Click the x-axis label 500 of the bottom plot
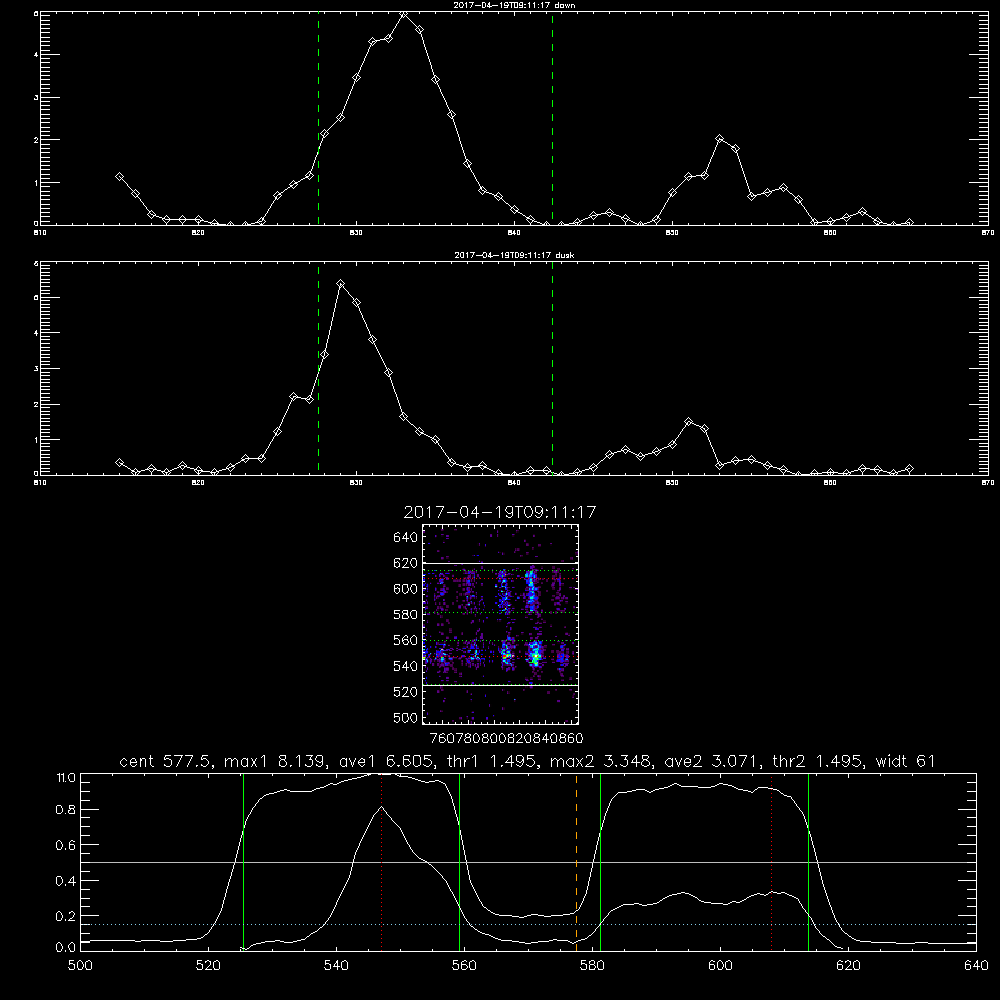Image resolution: width=1000 pixels, height=1000 pixels. [x=80, y=965]
